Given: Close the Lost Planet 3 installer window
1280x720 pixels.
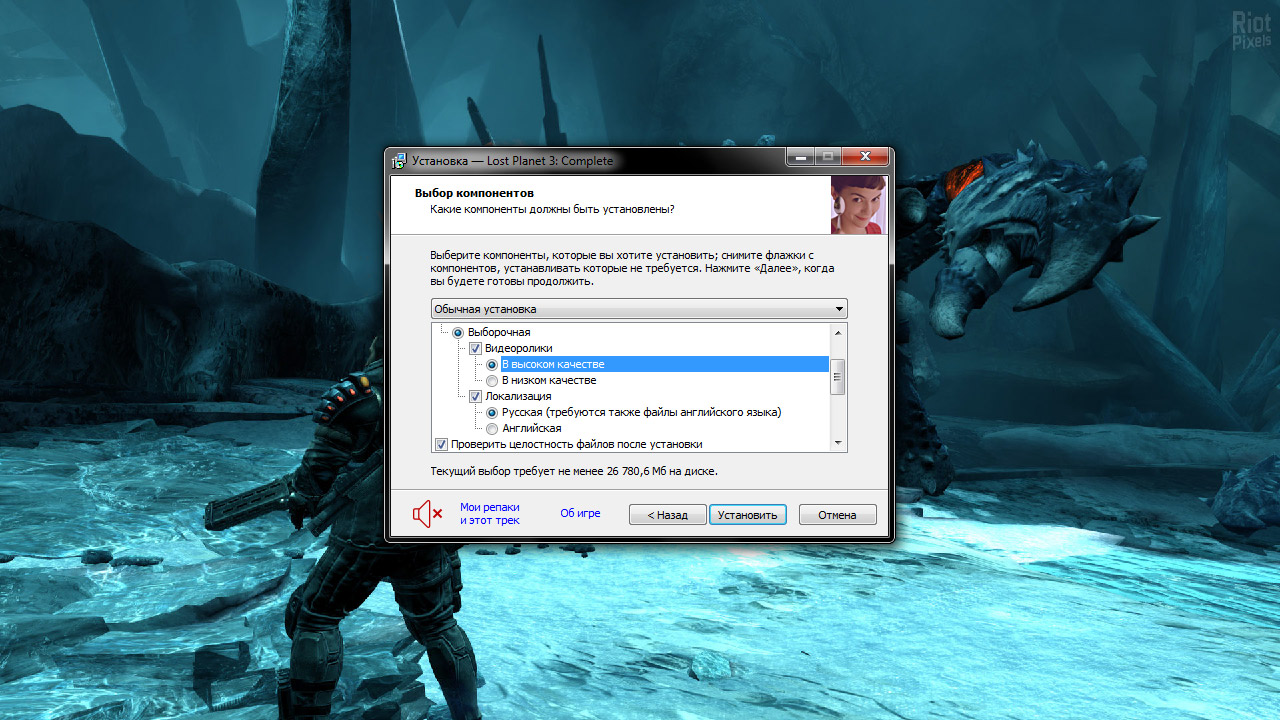Looking at the screenshot, I should (x=865, y=158).
